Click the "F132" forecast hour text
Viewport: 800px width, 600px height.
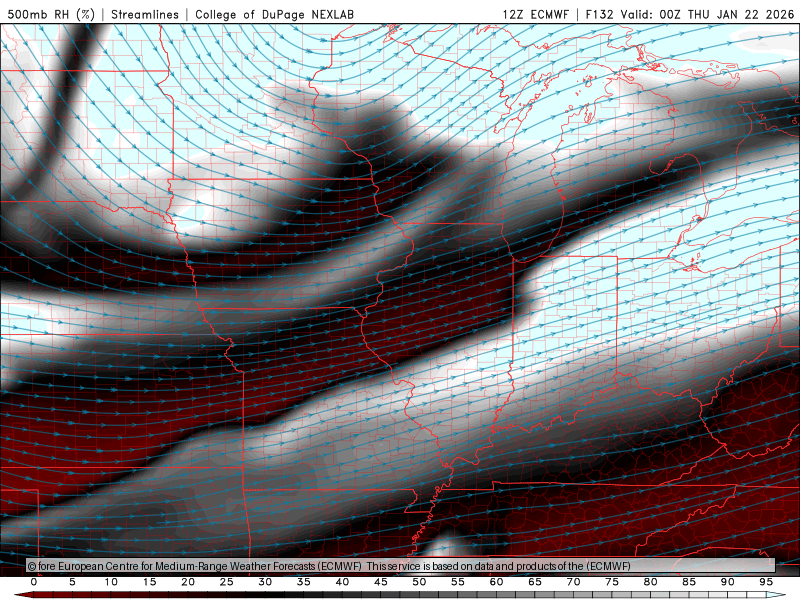tap(599, 14)
